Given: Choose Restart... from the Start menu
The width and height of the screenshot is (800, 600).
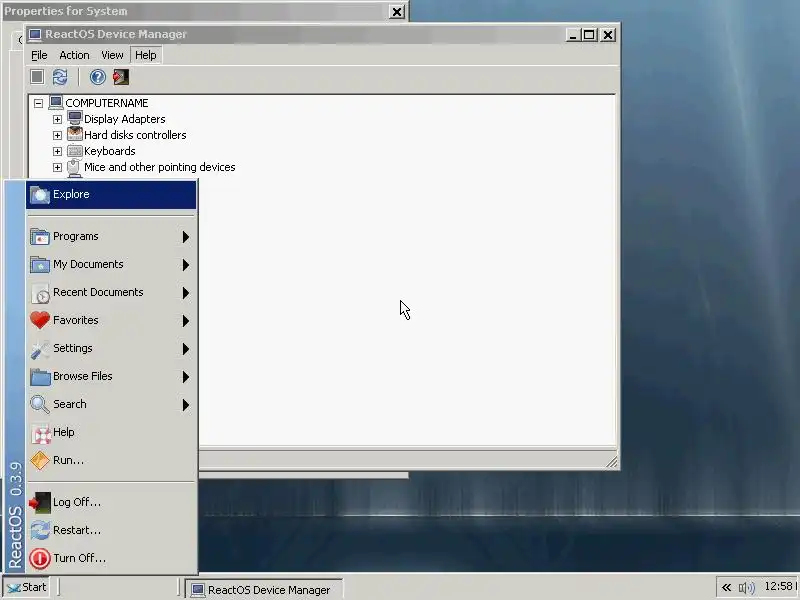Looking at the screenshot, I should coord(111,531).
